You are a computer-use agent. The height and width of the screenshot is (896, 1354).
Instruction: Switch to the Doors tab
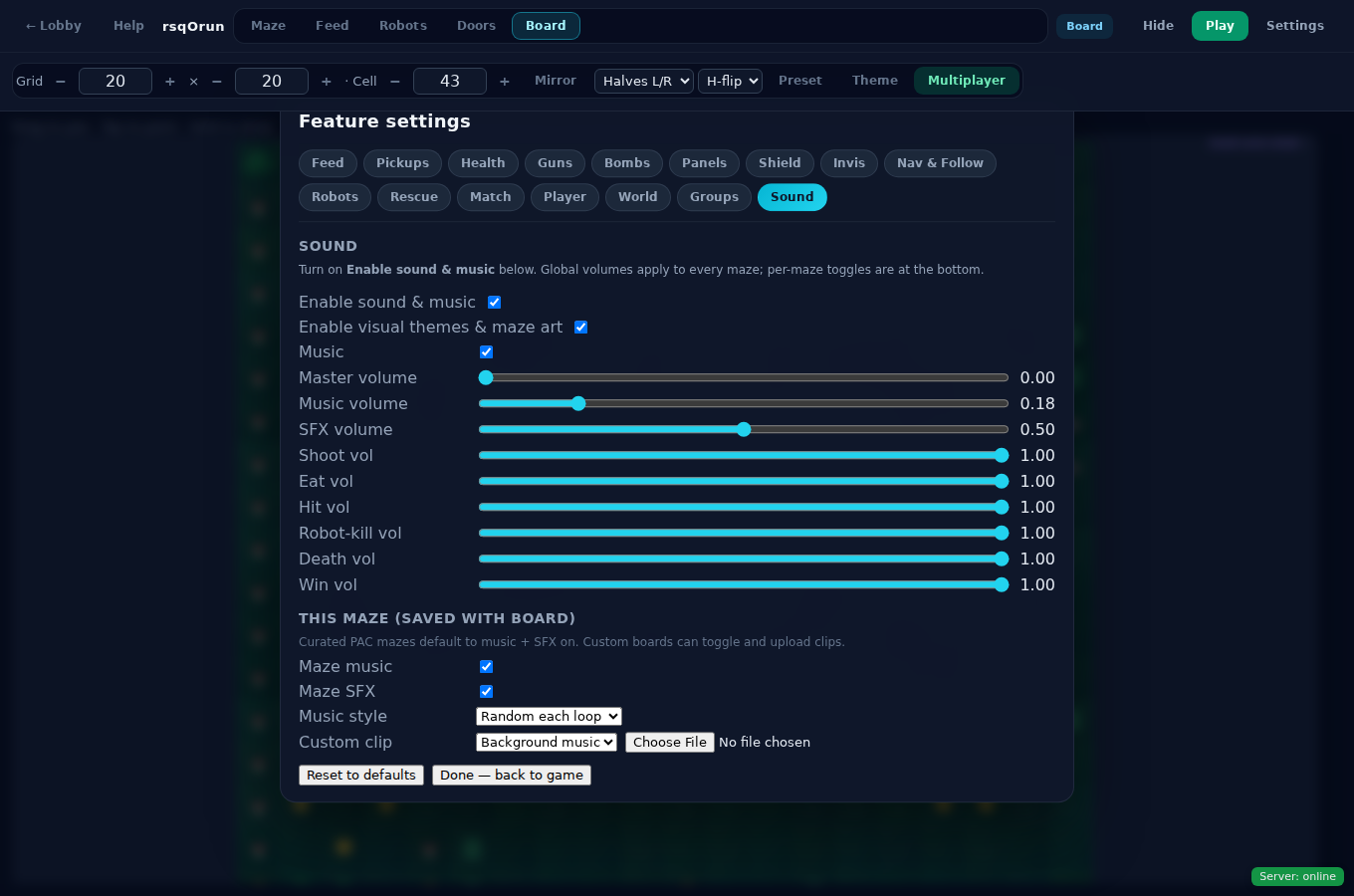click(x=476, y=26)
